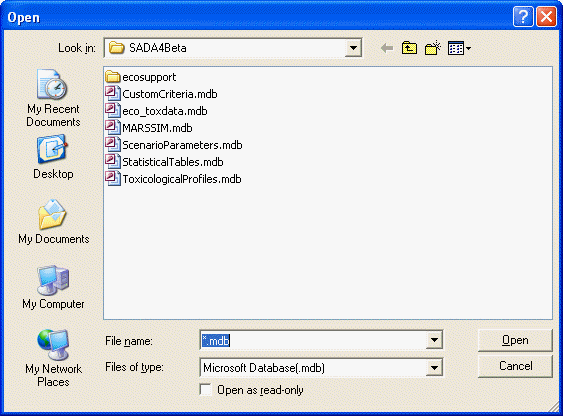Open My Recent Documents place
Screen dimensions: 563x416
click(53, 98)
